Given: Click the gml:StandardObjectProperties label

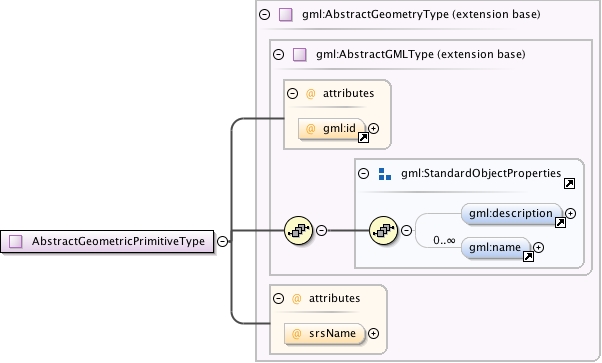Looking at the screenshot, I should (481, 173).
